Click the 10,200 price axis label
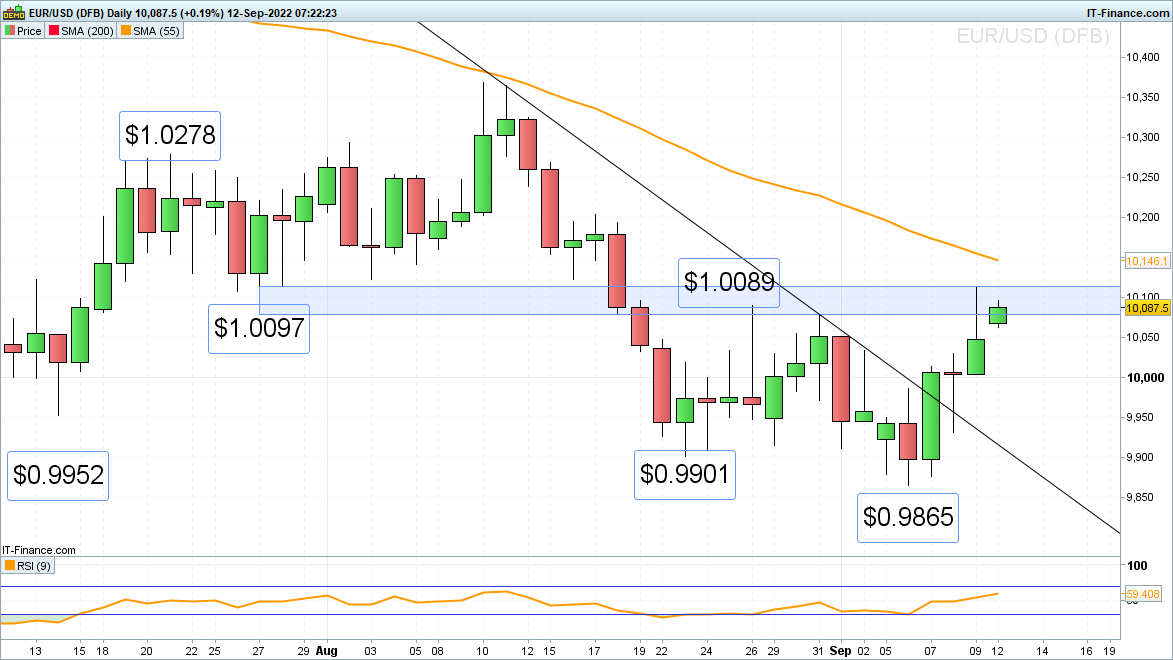The image size is (1173, 660). point(1143,217)
